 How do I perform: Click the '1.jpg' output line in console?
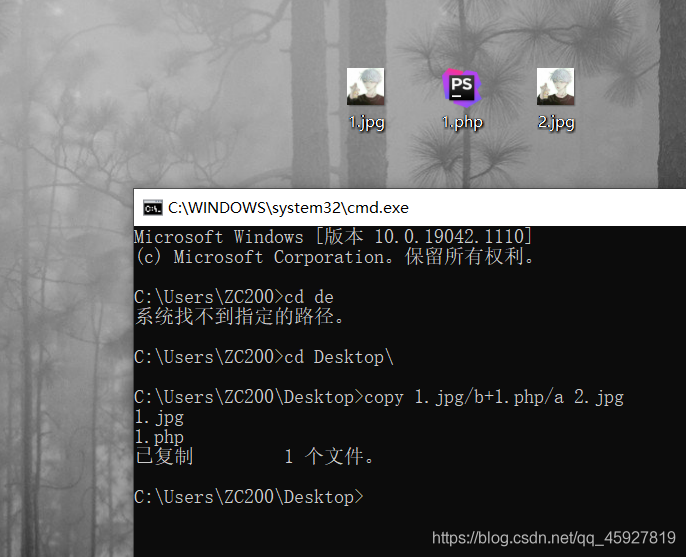(x=159, y=417)
